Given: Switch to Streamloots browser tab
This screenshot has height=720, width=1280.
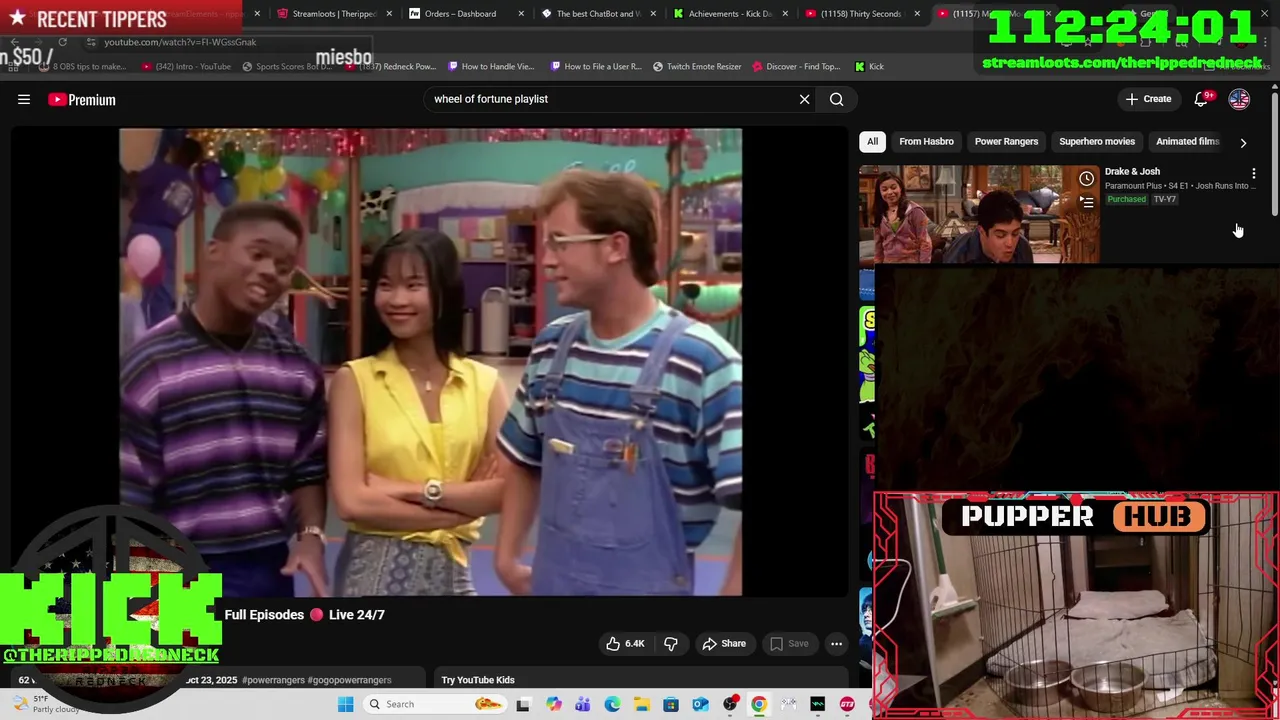Looking at the screenshot, I should (x=334, y=14).
